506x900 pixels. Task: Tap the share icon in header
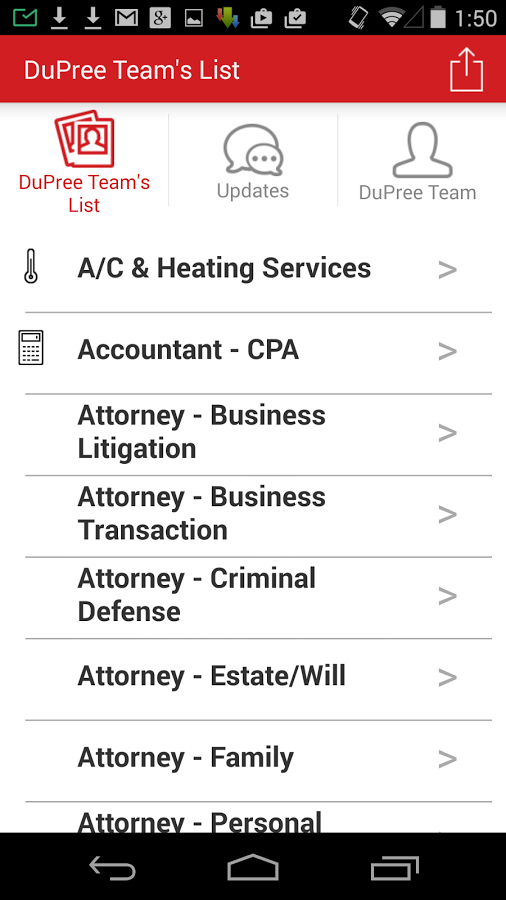466,69
